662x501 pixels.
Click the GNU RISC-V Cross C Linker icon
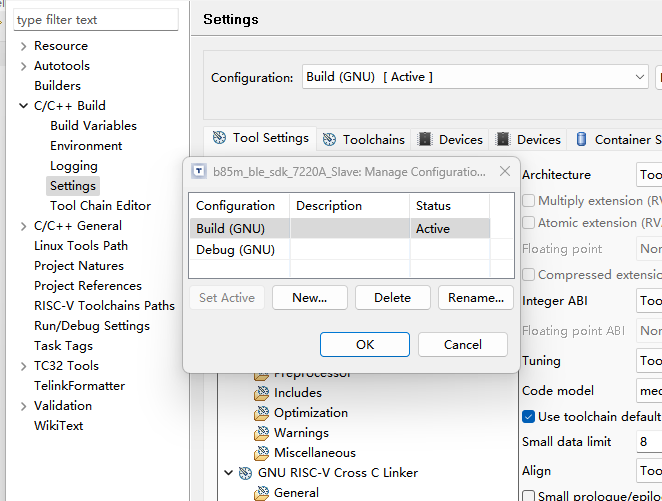(x=245, y=473)
